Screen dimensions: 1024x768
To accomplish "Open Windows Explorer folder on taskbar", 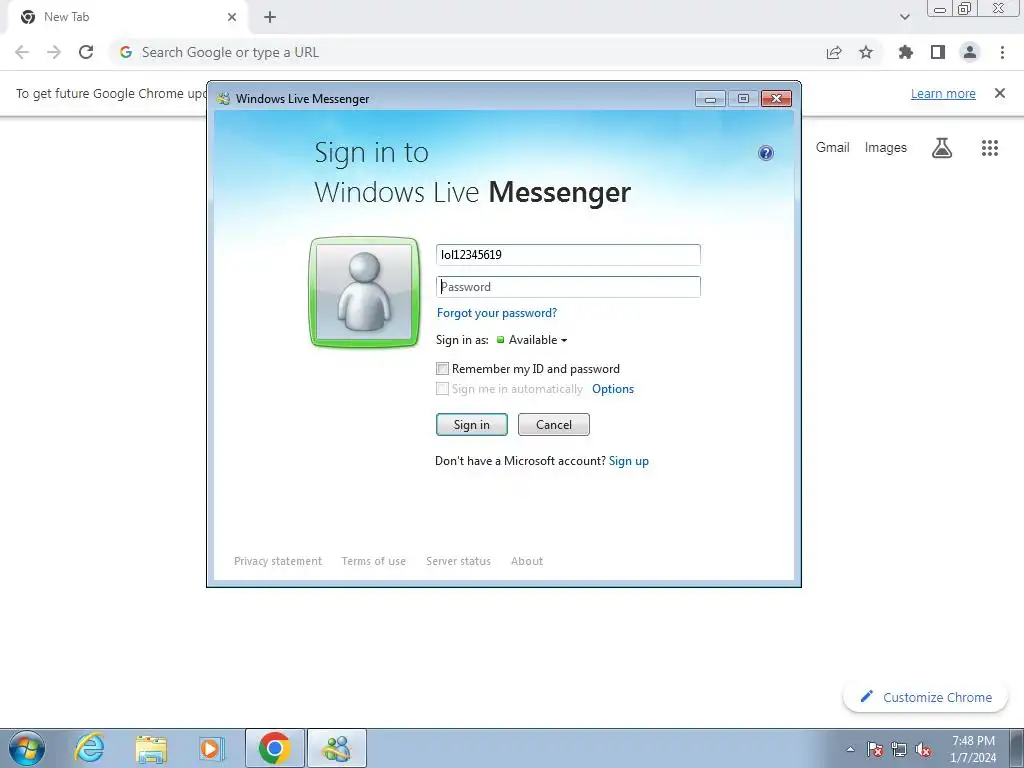I will pos(151,748).
